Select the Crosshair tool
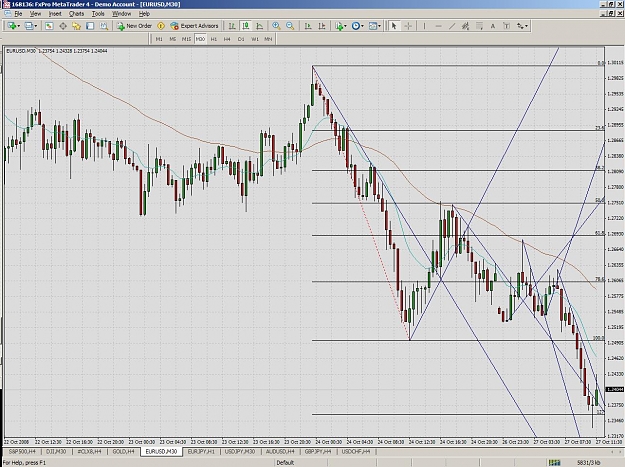This screenshot has height=467, width=625. coord(408,26)
